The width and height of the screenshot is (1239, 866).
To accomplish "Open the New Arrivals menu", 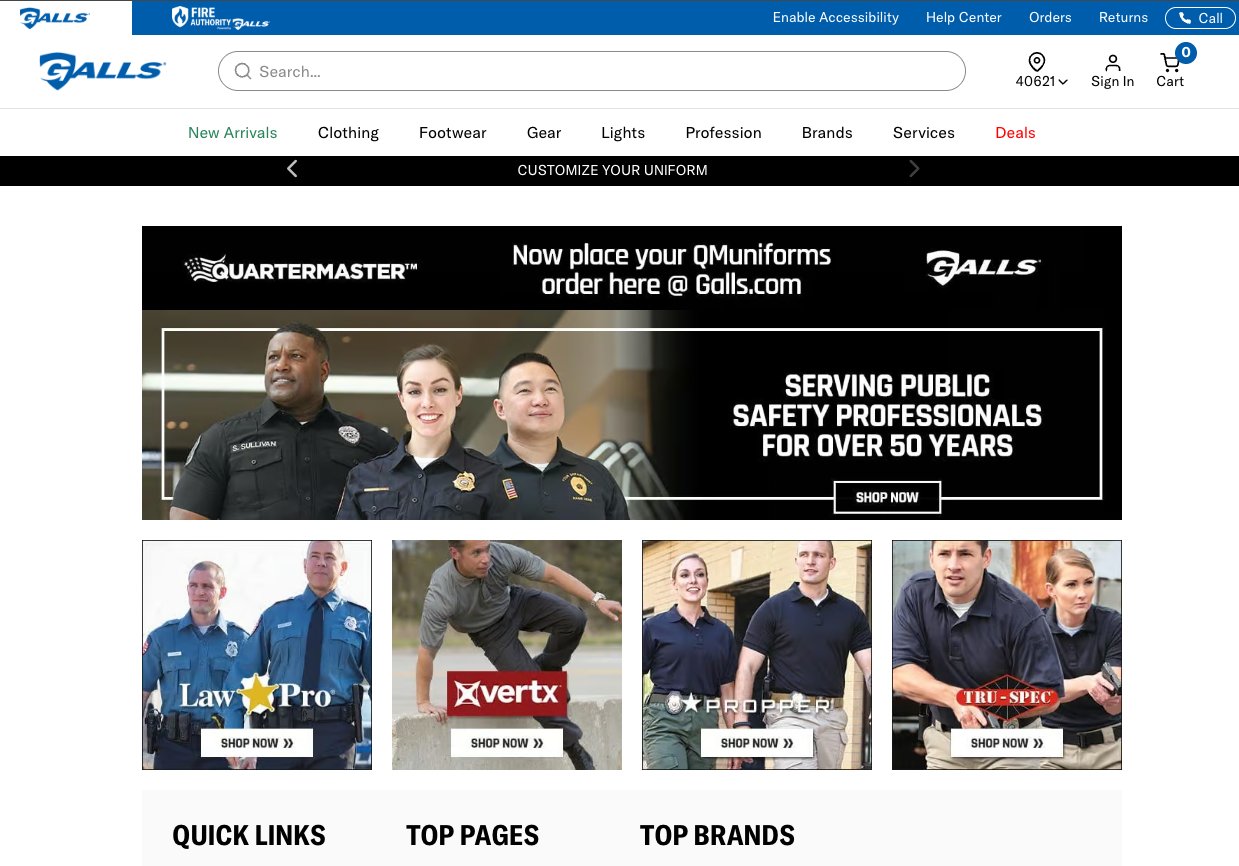I will tap(233, 133).
